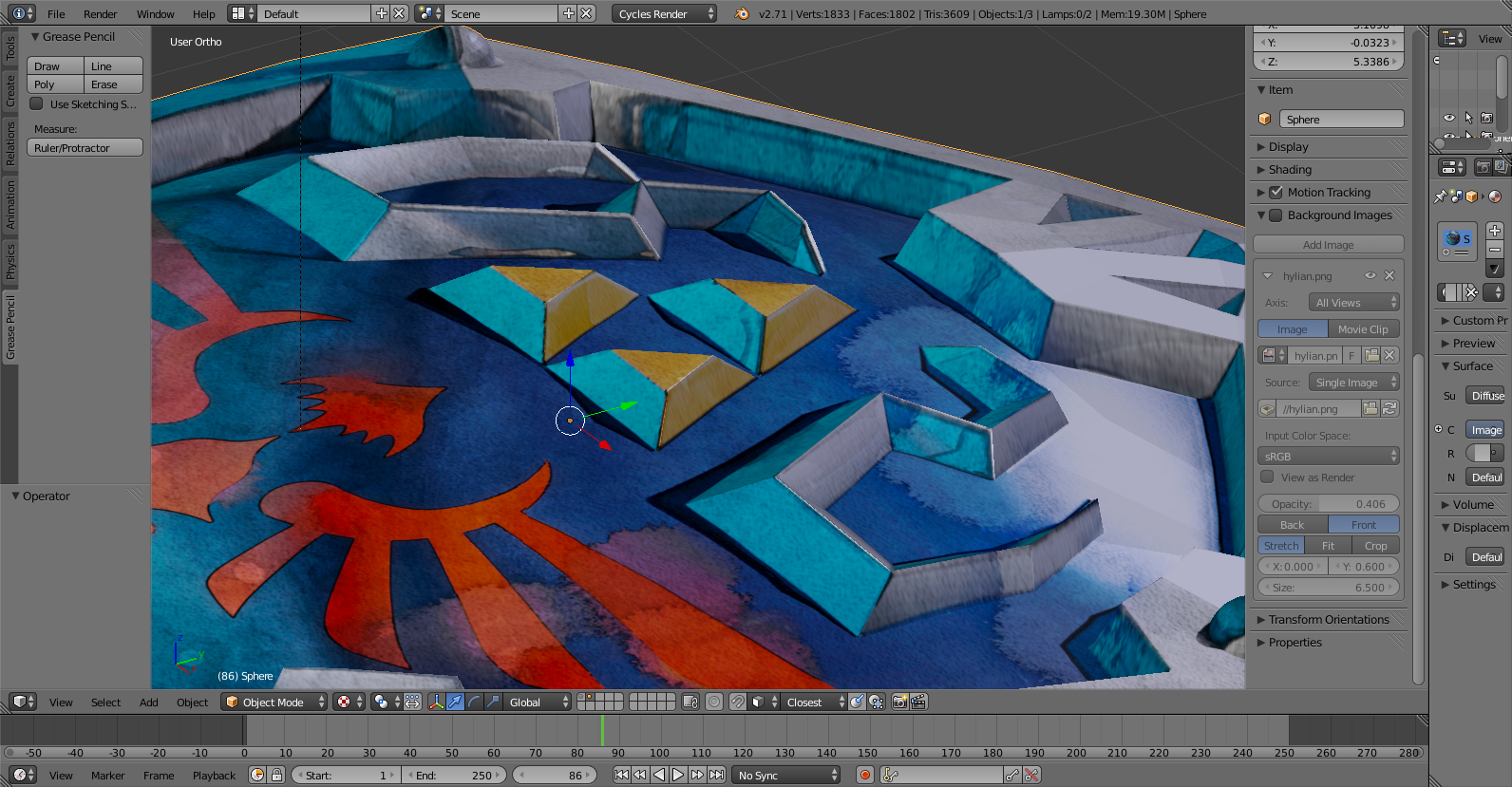This screenshot has width=1512, height=787.
Task: Select translate manipulator arrow icon
Action: click(x=455, y=702)
